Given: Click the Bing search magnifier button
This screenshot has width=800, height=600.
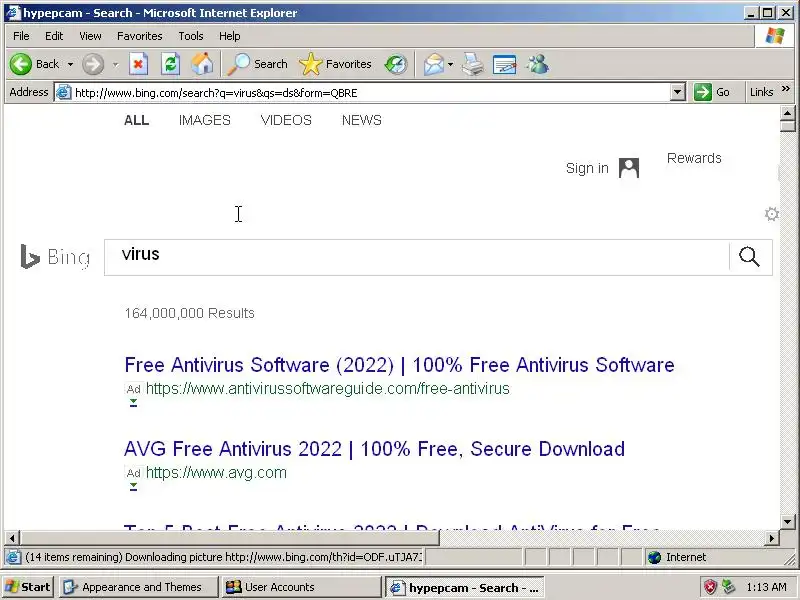Looking at the screenshot, I should [x=749, y=257].
